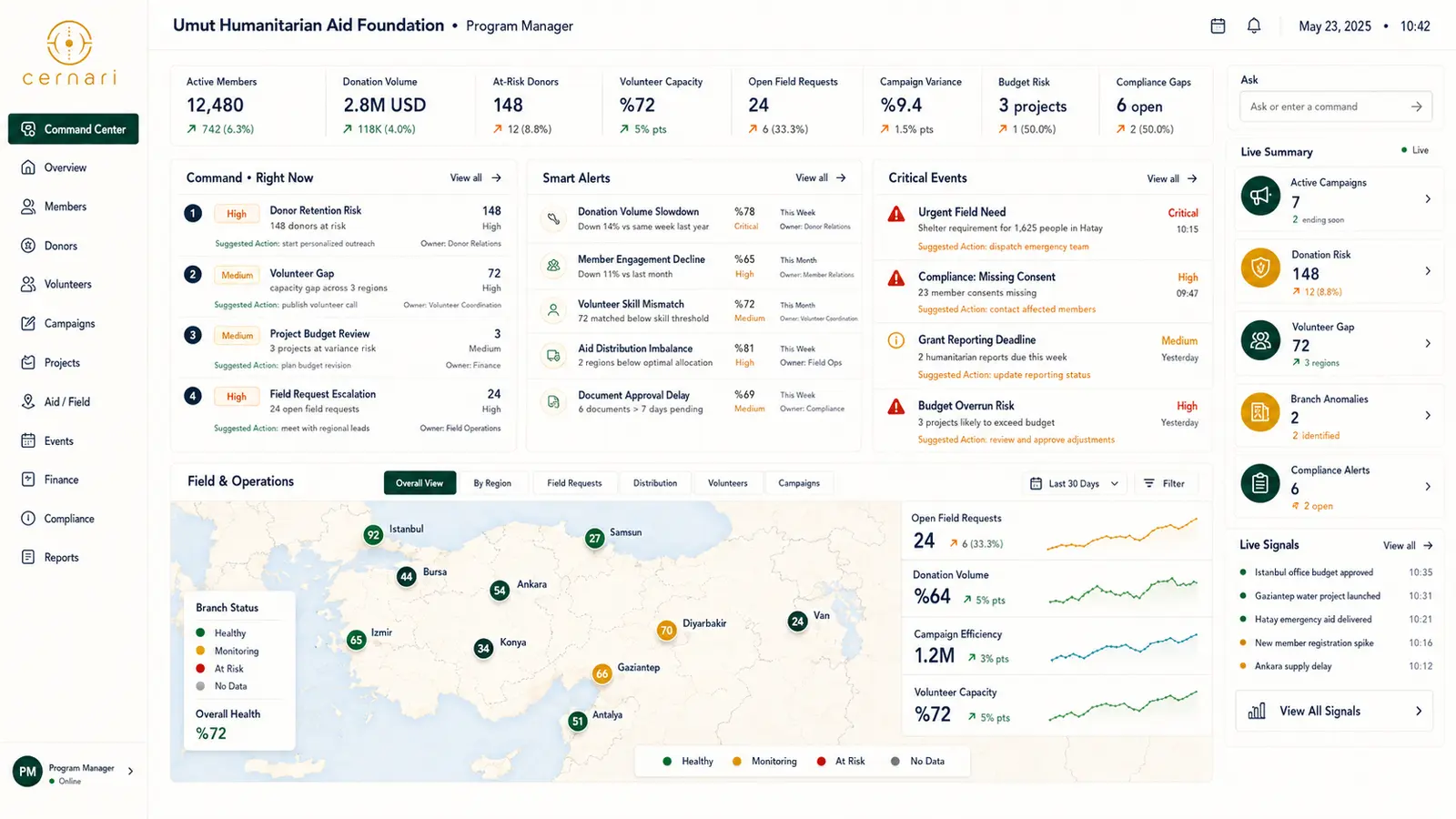This screenshot has height=819, width=1456.
Task: Switch to the Volunteers tab in Field & Operations
Action: click(728, 483)
